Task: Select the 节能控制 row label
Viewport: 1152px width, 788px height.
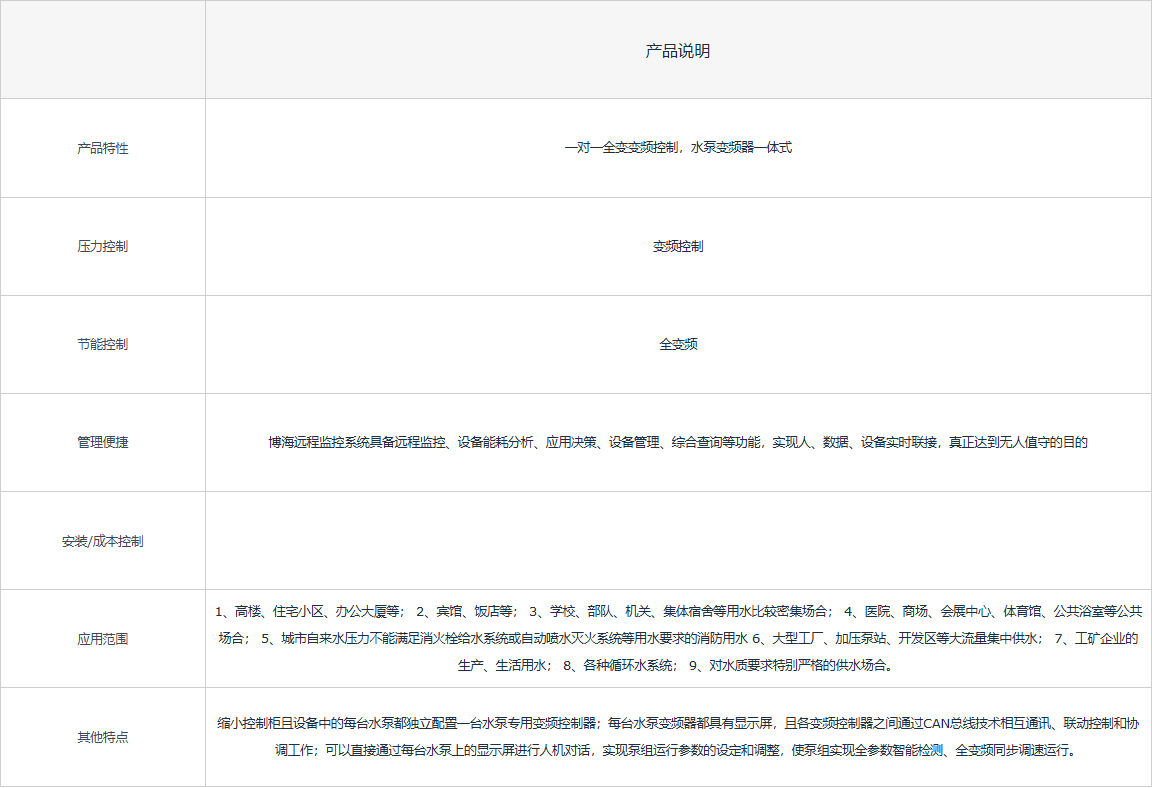Action: pyautogui.click(x=102, y=344)
